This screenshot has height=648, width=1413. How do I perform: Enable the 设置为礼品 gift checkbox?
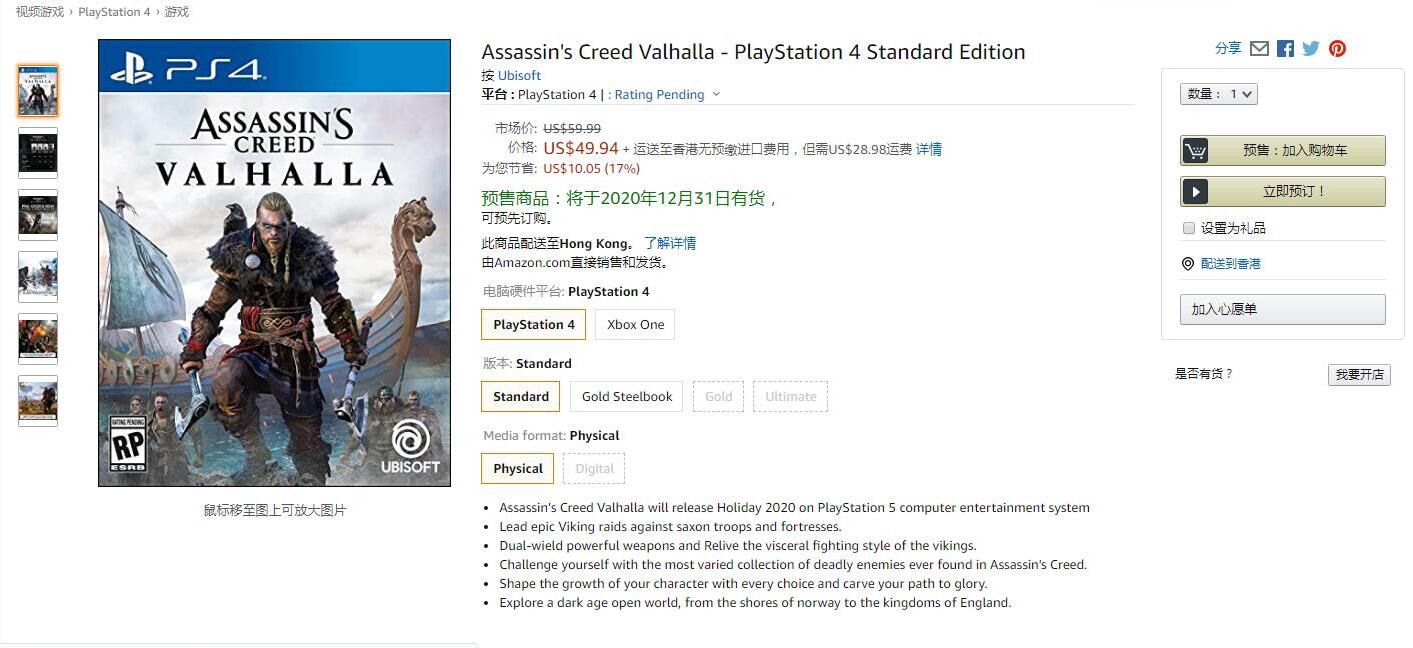[x=1189, y=228]
